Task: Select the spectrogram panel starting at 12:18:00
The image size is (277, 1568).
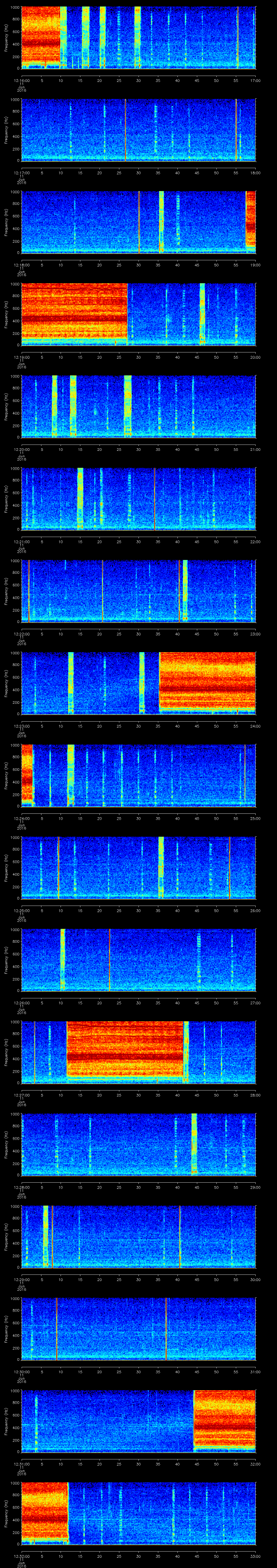Action: pos(139,222)
